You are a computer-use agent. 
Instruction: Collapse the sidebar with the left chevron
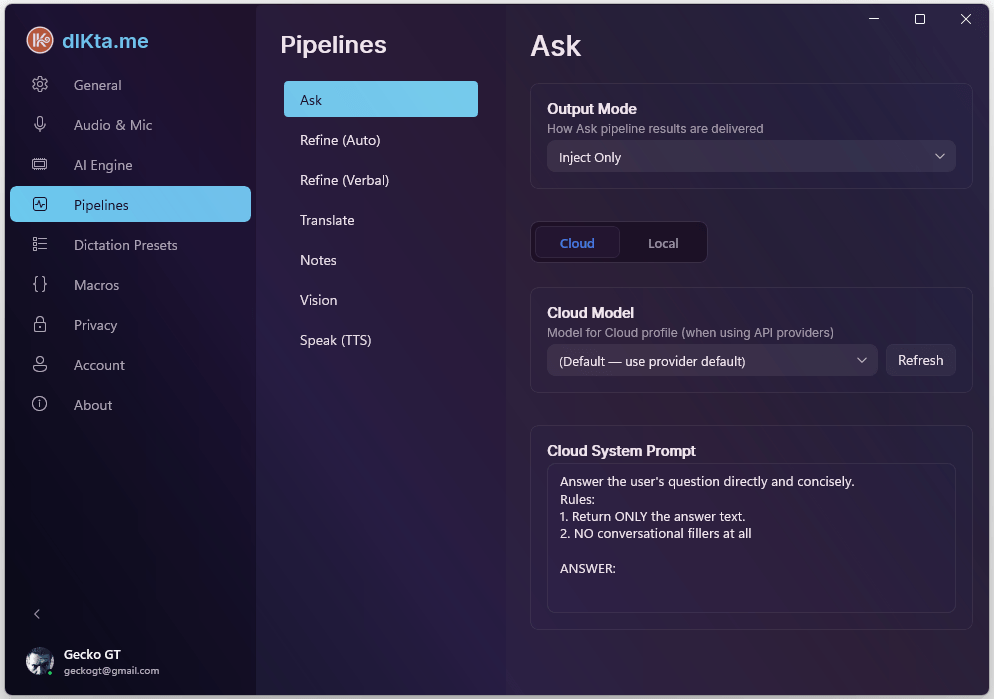[37, 614]
